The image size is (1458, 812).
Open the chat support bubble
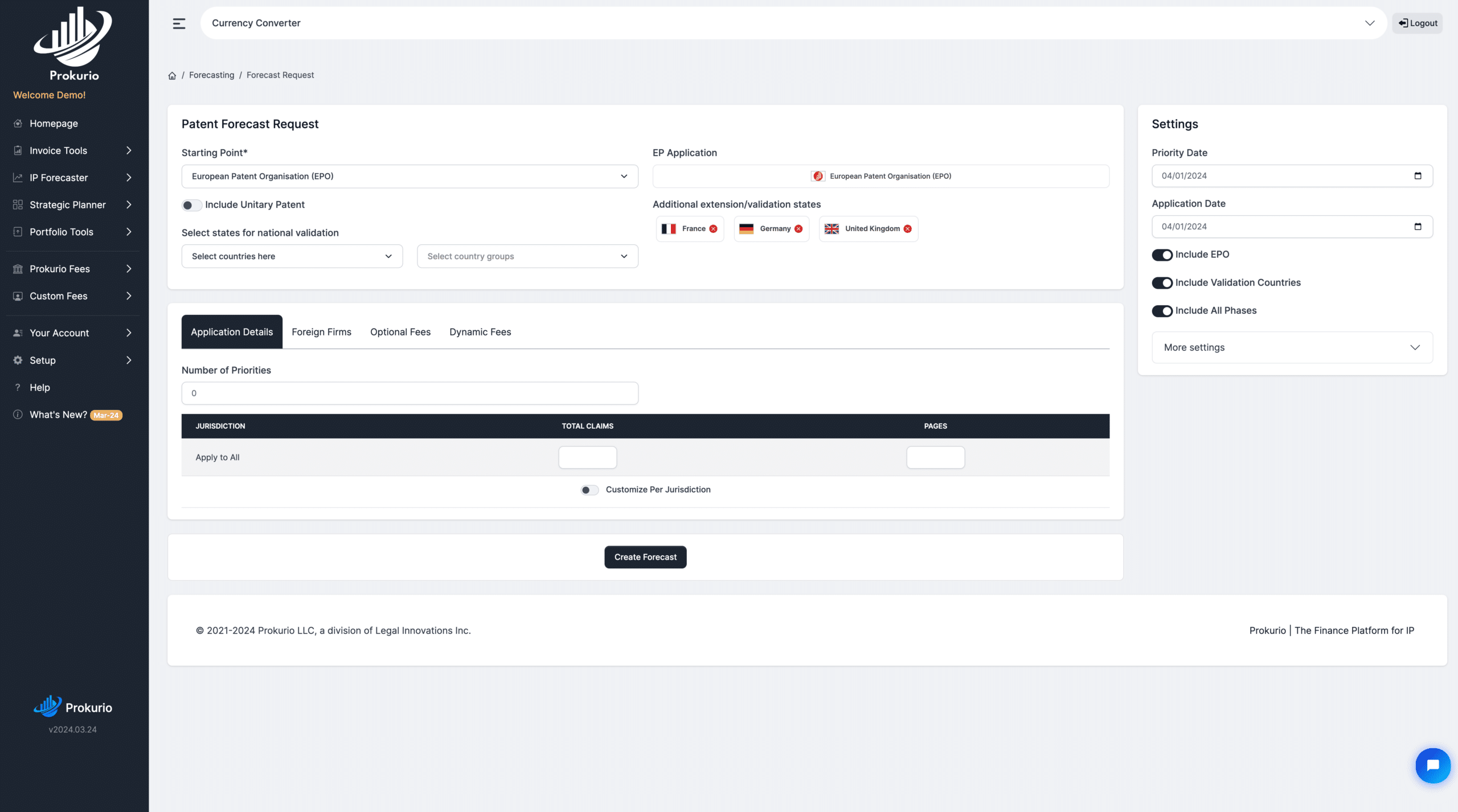click(x=1433, y=765)
